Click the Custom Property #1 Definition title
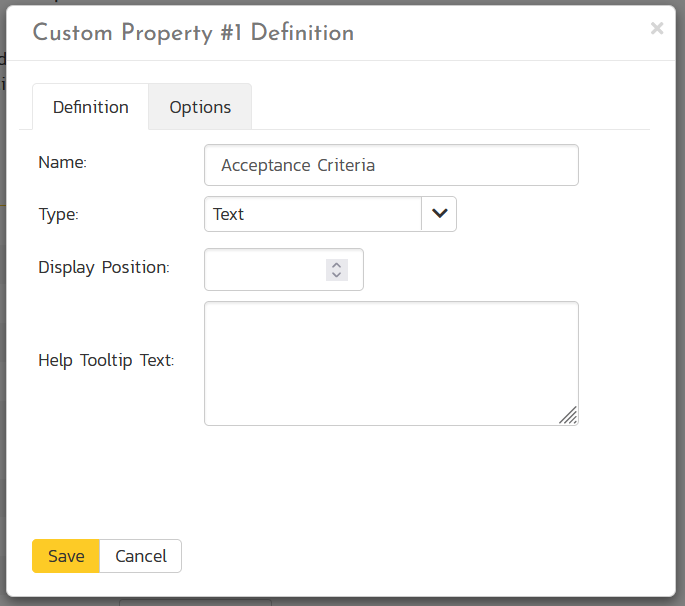 coord(193,33)
